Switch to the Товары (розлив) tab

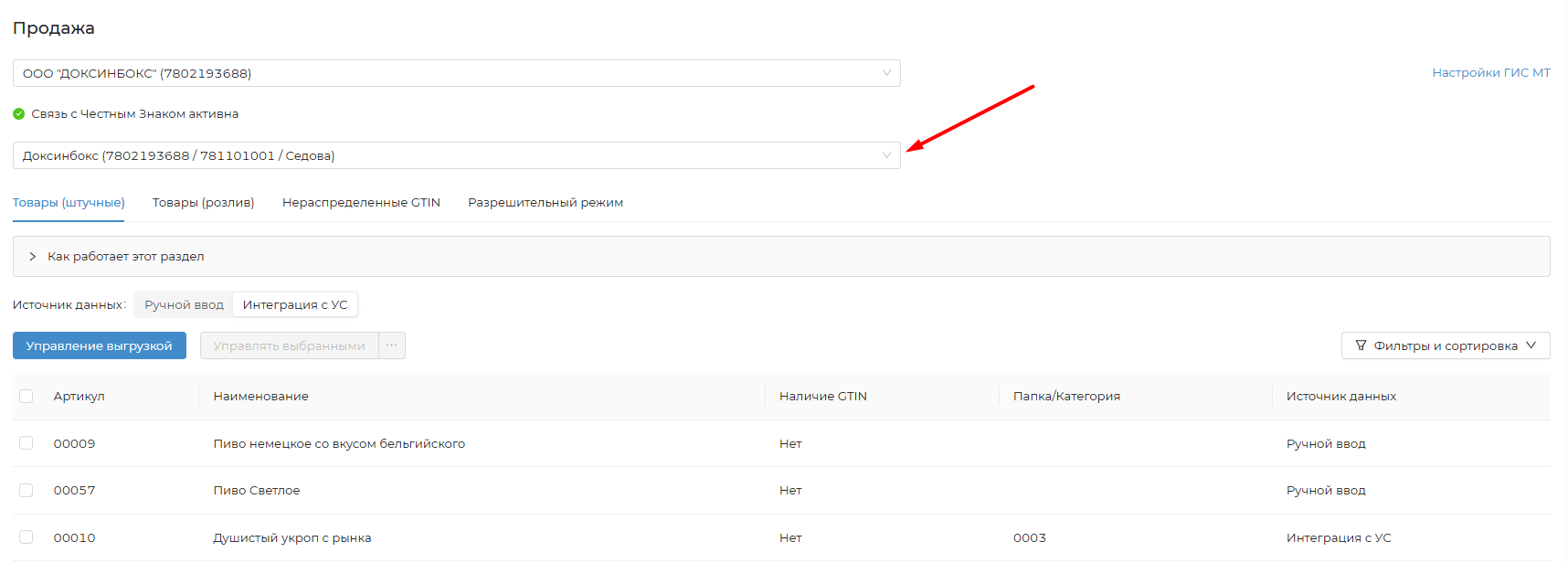pos(203,203)
